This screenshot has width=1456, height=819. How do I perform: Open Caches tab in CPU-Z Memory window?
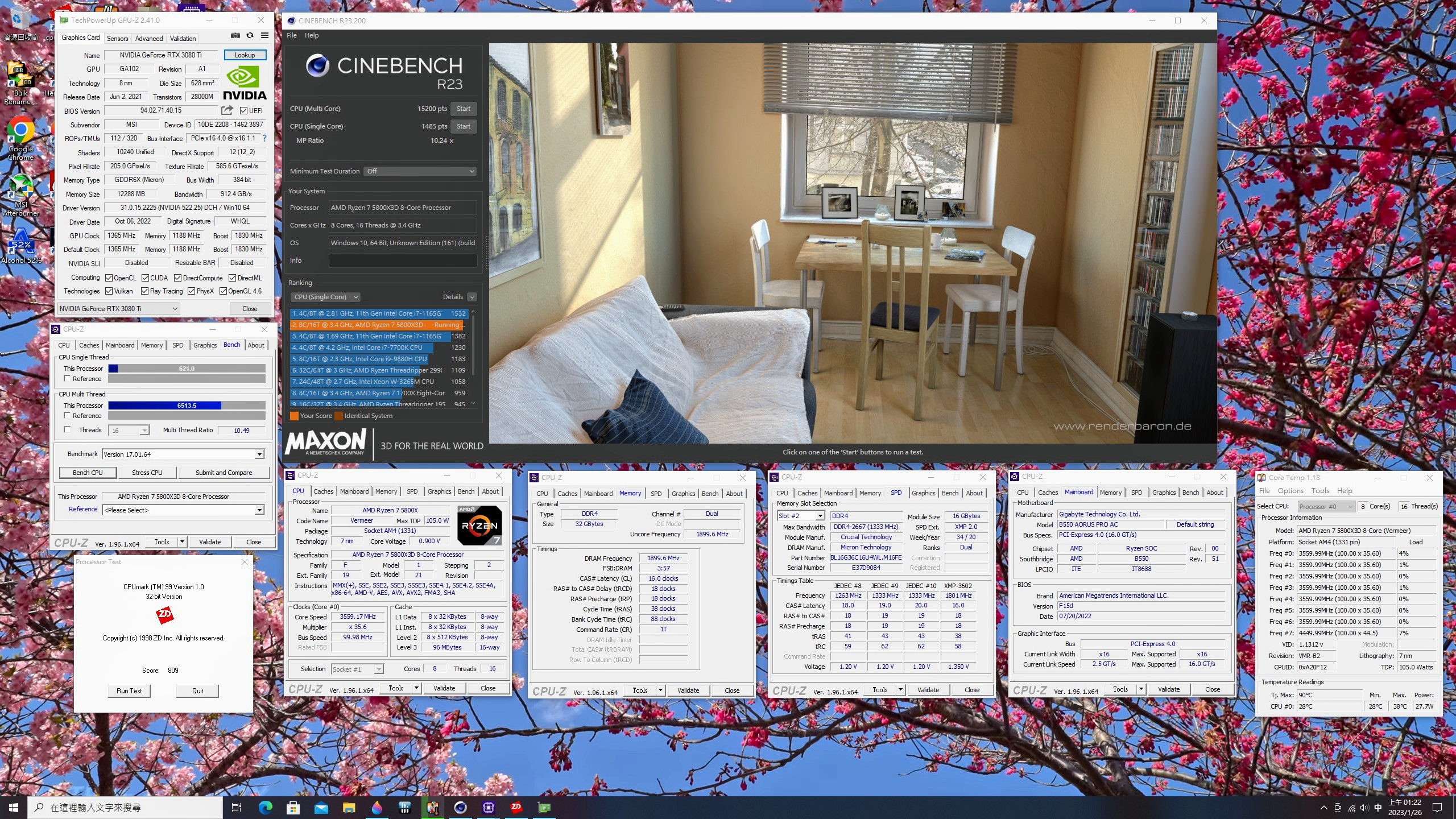(567, 494)
